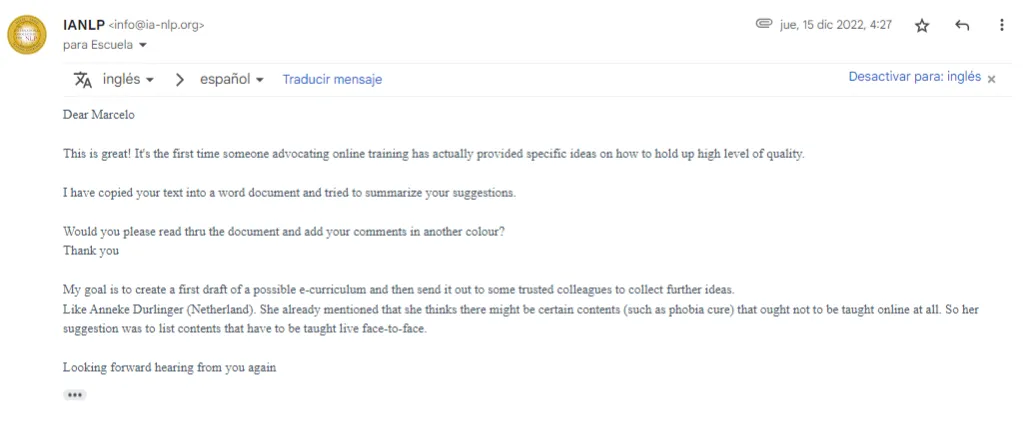Click the paperclip attachment icon
Viewport: 1023px width, 424px height.
[764, 25]
